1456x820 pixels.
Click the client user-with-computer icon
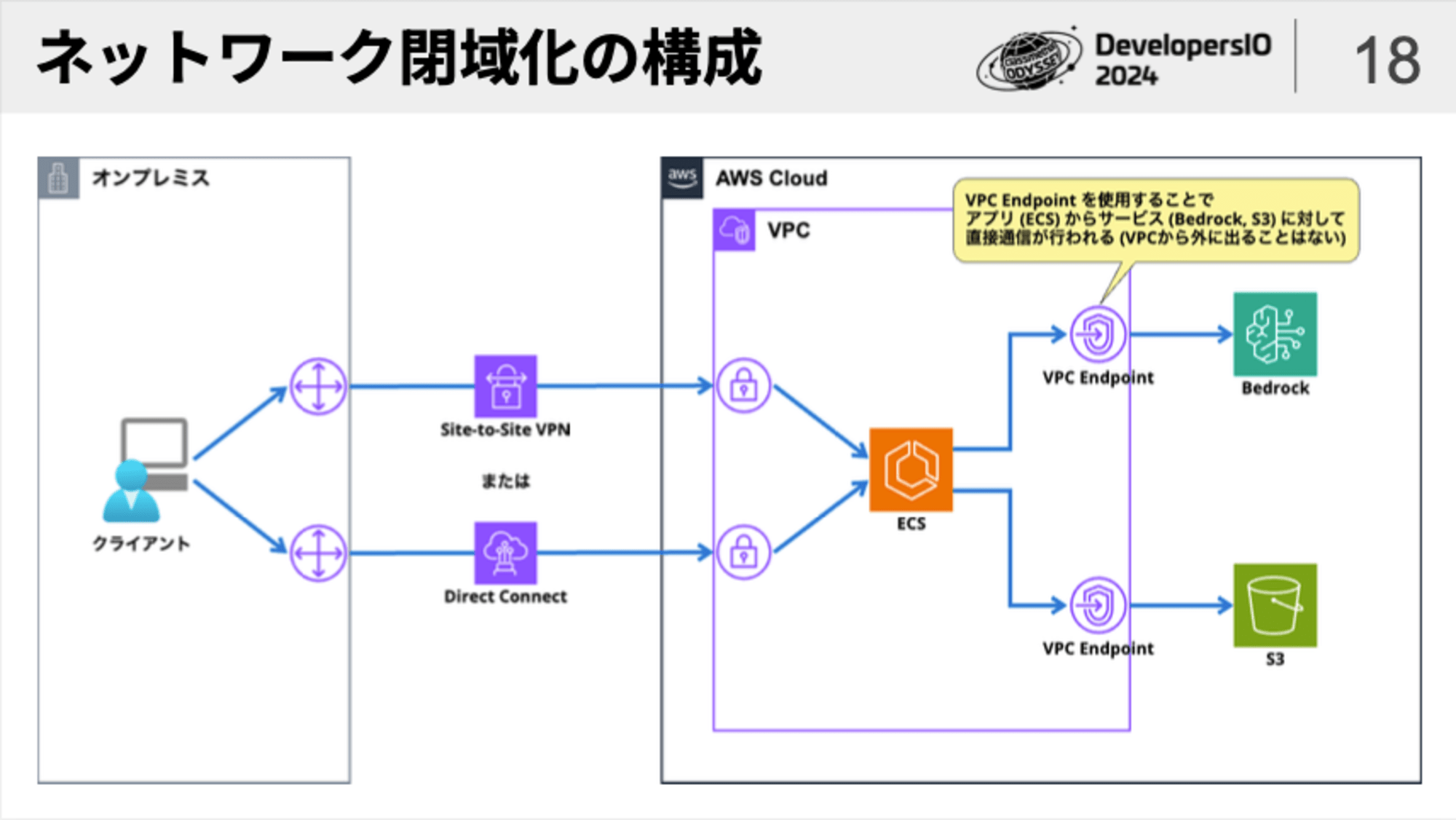click(146, 470)
